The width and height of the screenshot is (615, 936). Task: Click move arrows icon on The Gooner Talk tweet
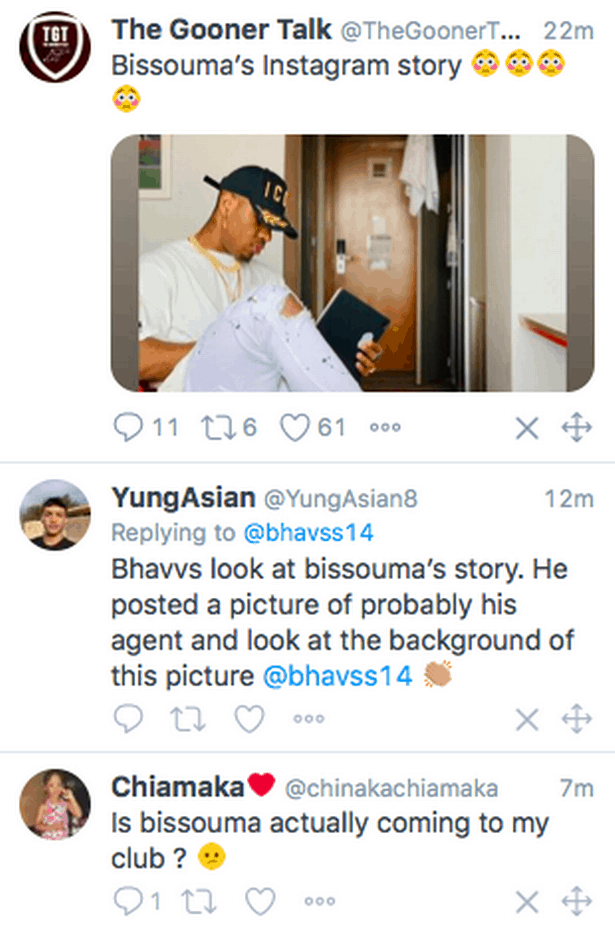click(577, 427)
